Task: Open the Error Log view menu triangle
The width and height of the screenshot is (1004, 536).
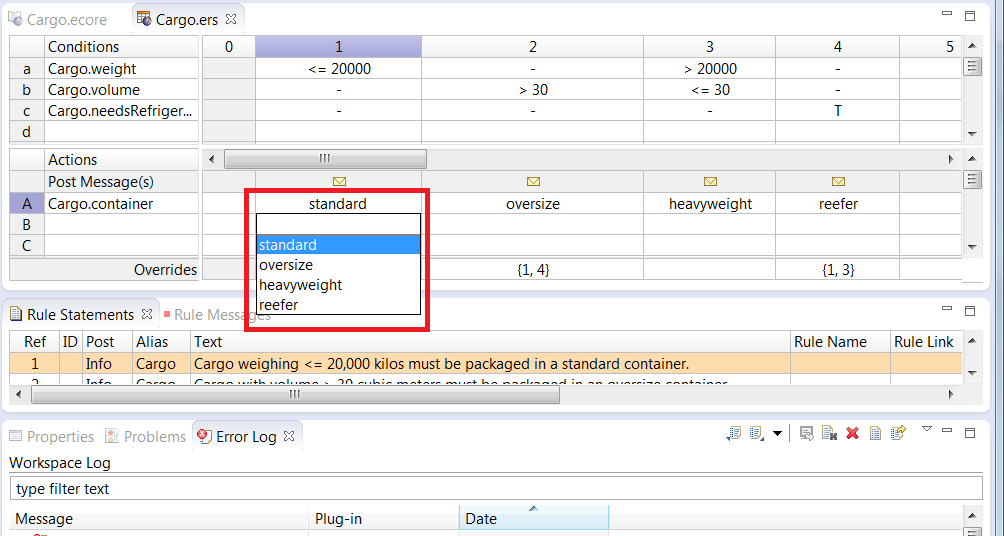Action: 927,429
